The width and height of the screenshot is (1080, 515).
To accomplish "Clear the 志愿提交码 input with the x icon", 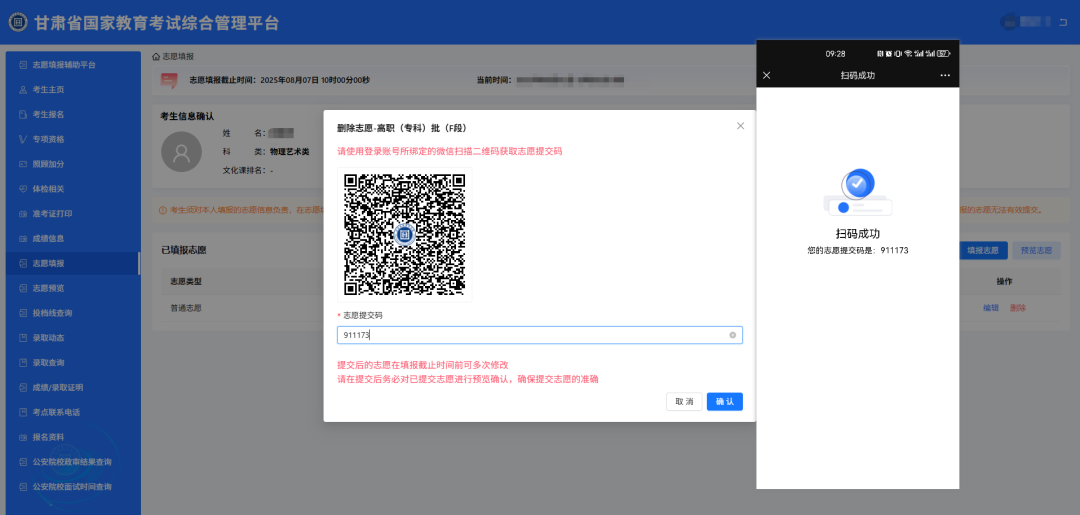I will pos(732,335).
